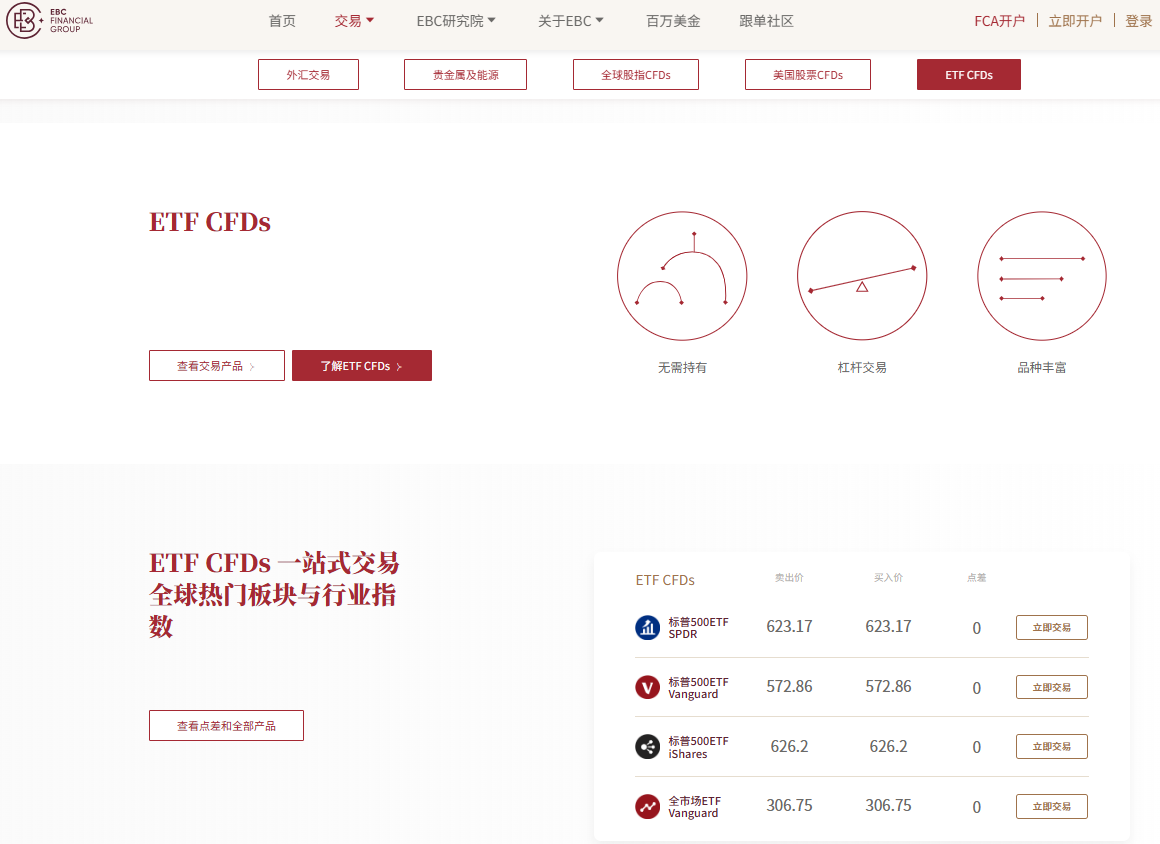Click the 623.17 sell price value
The width and height of the screenshot is (1160, 844).
click(x=789, y=627)
